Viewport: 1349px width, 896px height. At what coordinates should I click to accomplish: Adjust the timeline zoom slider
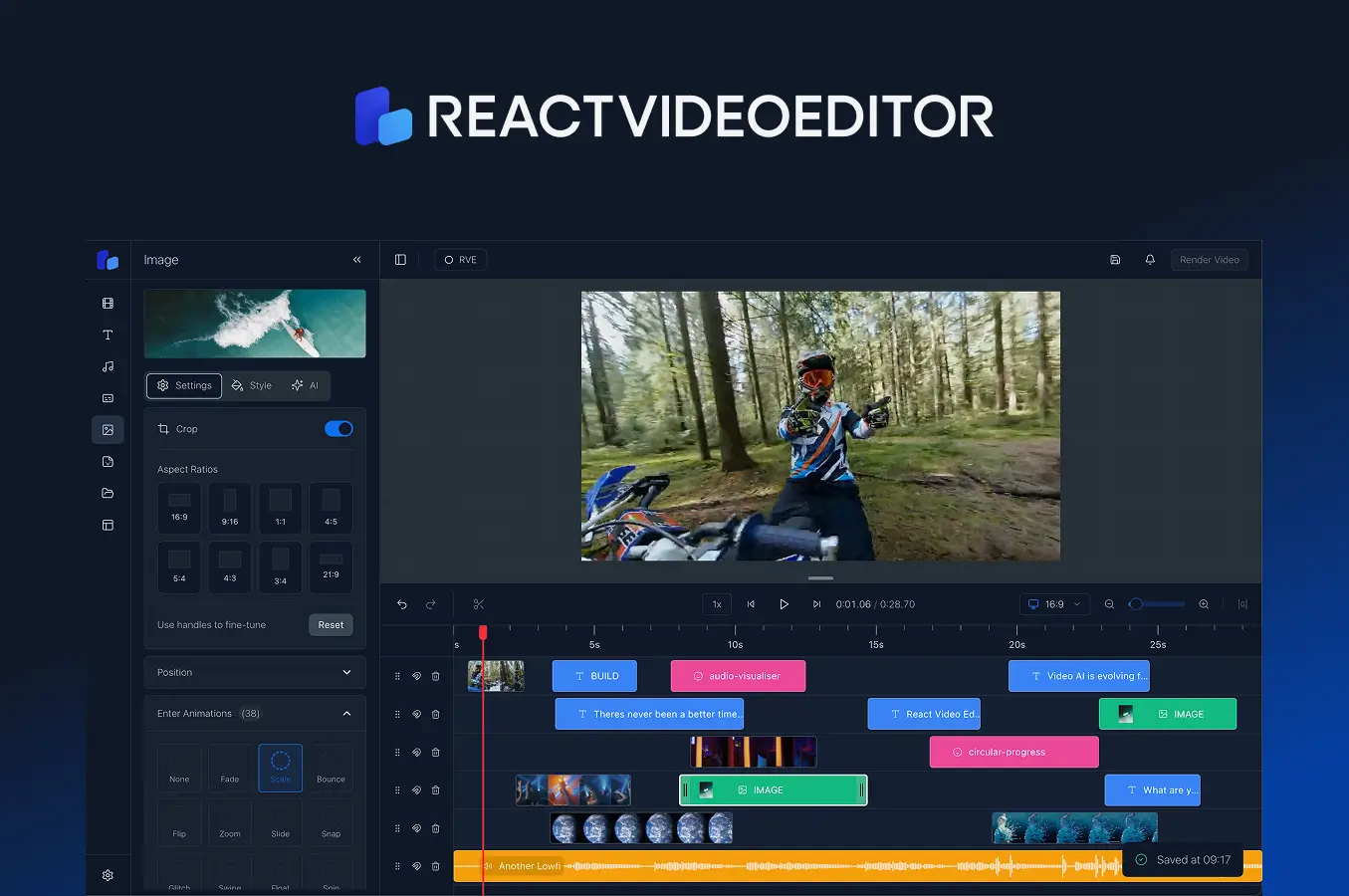click(1157, 604)
